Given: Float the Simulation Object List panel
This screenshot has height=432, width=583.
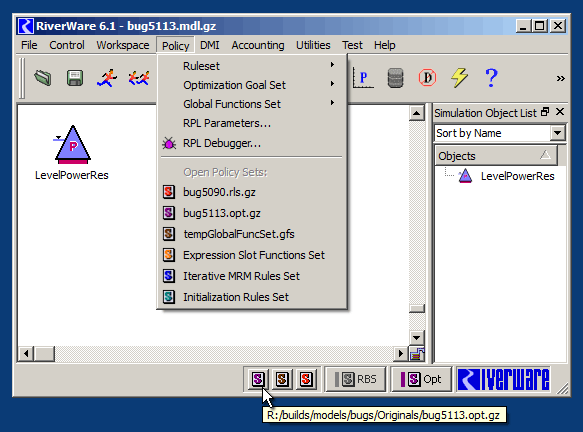Looking at the screenshot, I should [x=545, y=112].
